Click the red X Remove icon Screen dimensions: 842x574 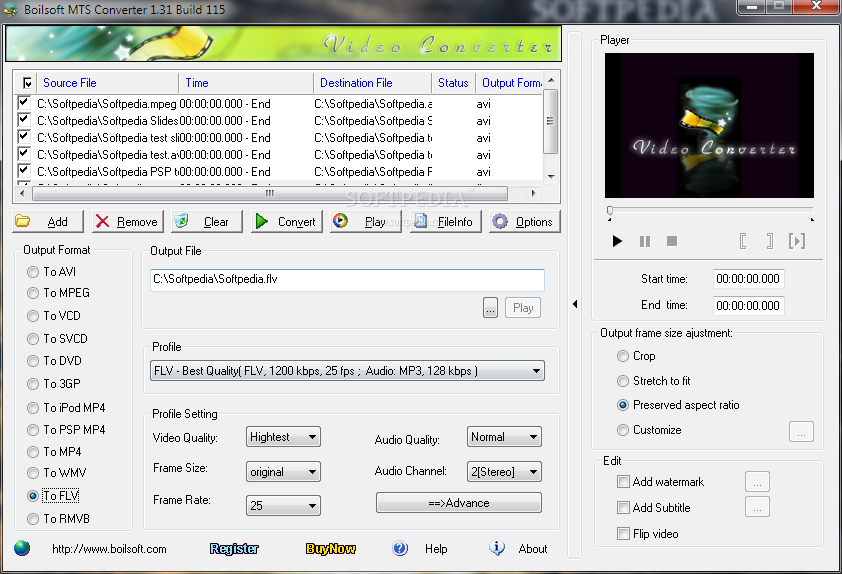[102, 221]
